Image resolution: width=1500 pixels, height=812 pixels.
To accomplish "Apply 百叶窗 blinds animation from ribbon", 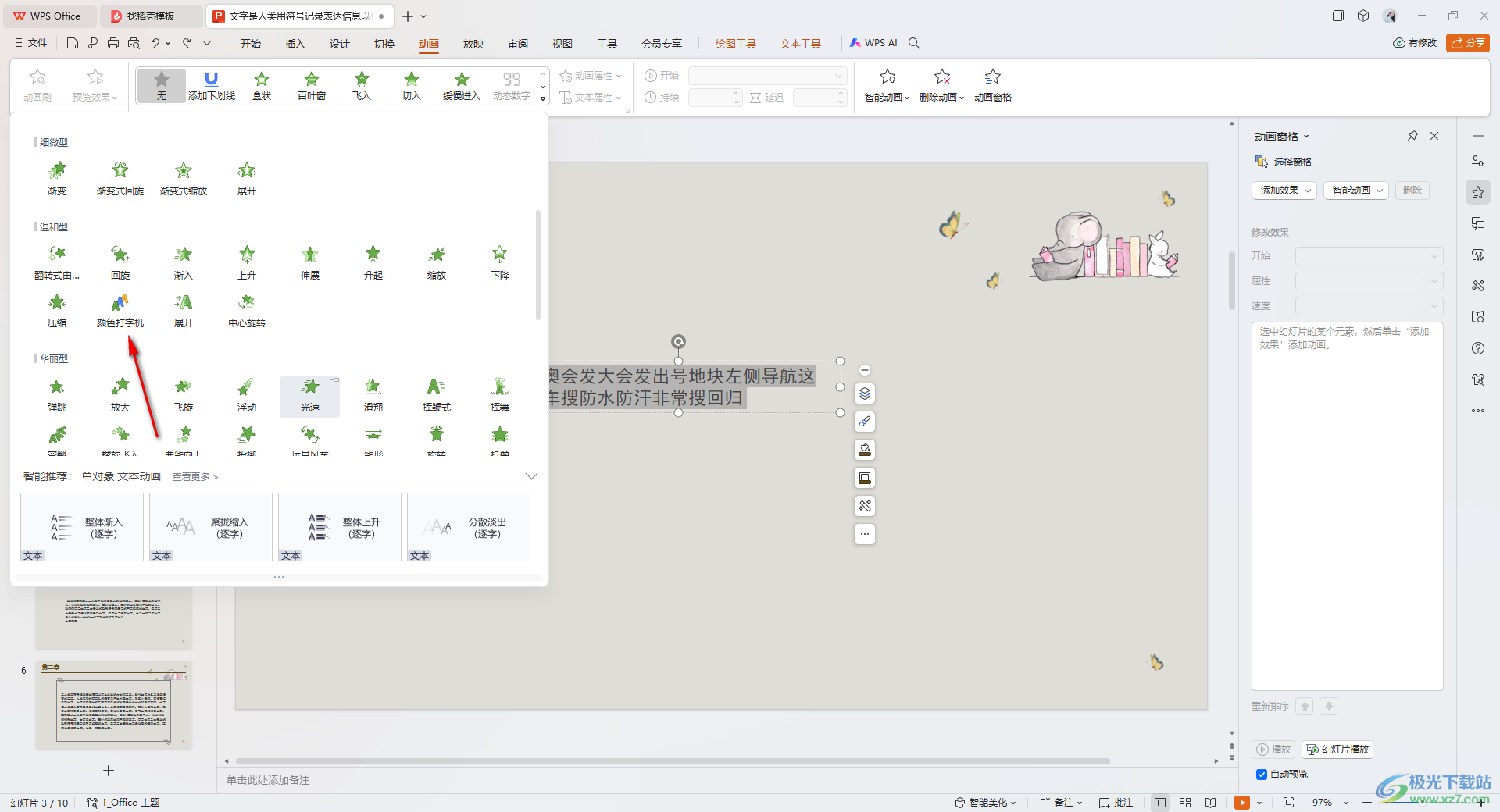I will (x=312, y=86).
